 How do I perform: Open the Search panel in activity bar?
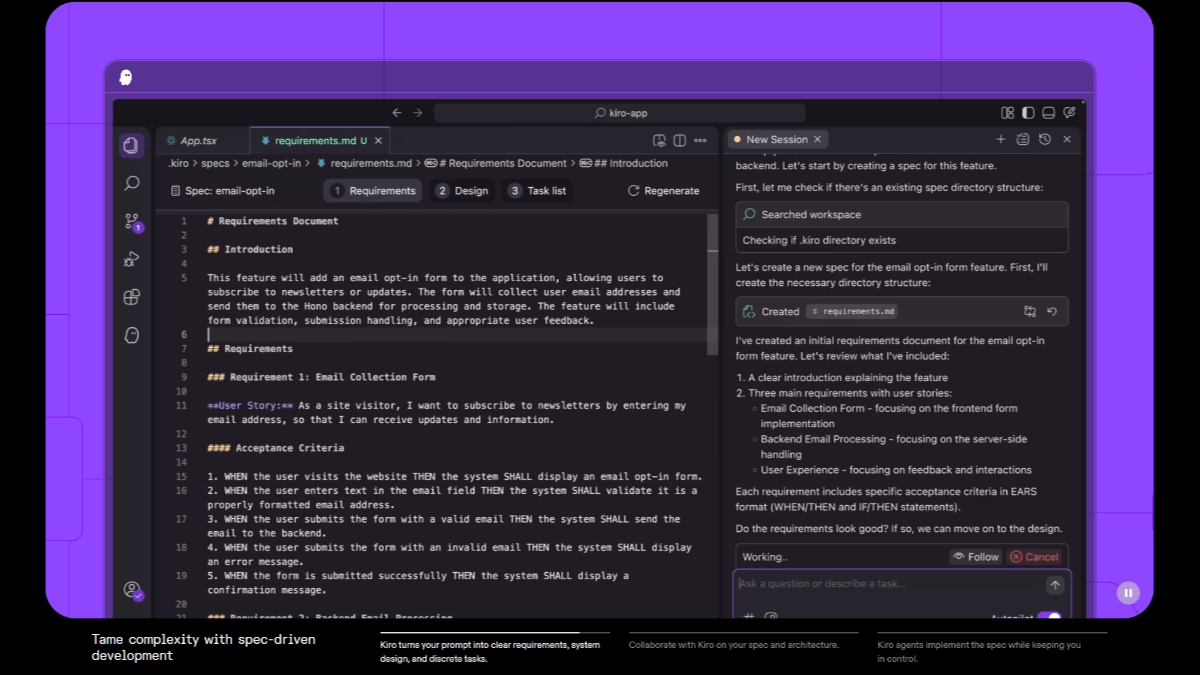pos(131,184)
